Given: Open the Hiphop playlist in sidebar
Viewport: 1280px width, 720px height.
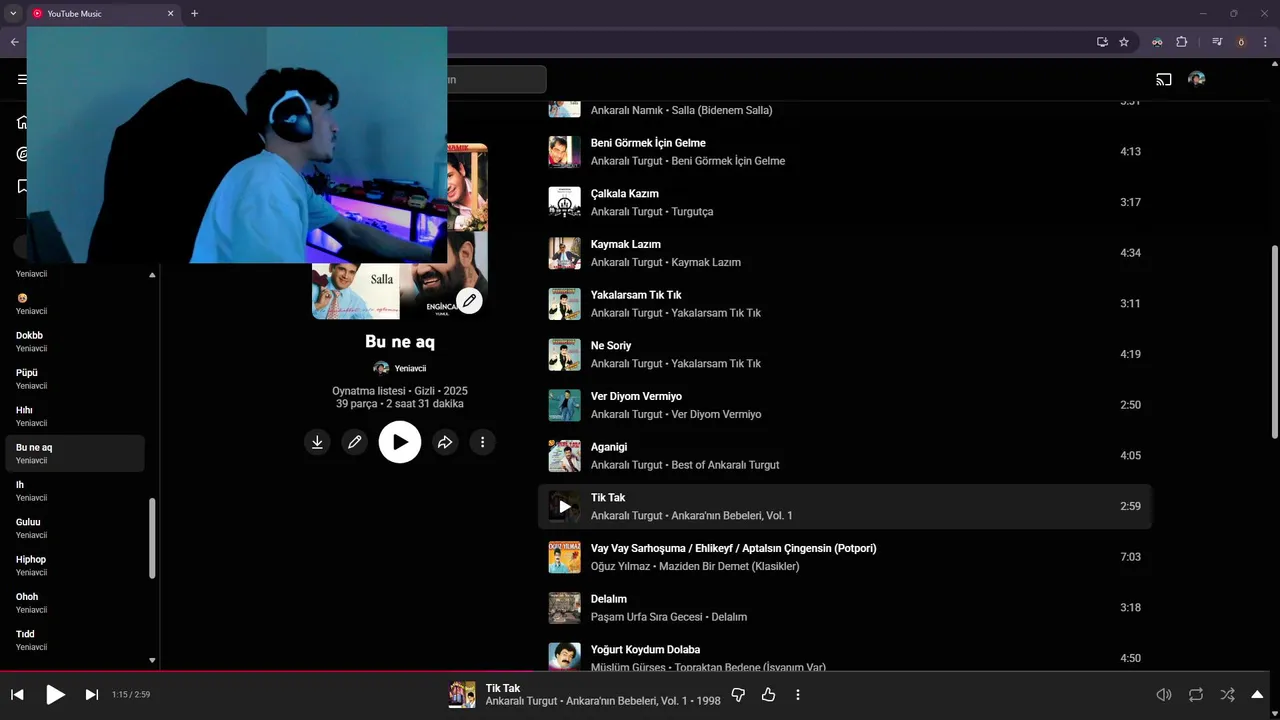Looking at the screenshot, I should coord(75,565).
